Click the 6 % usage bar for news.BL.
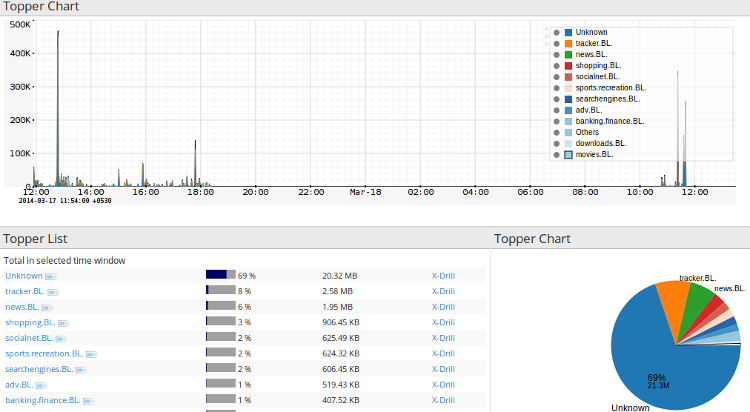 [x=221, y=306]
